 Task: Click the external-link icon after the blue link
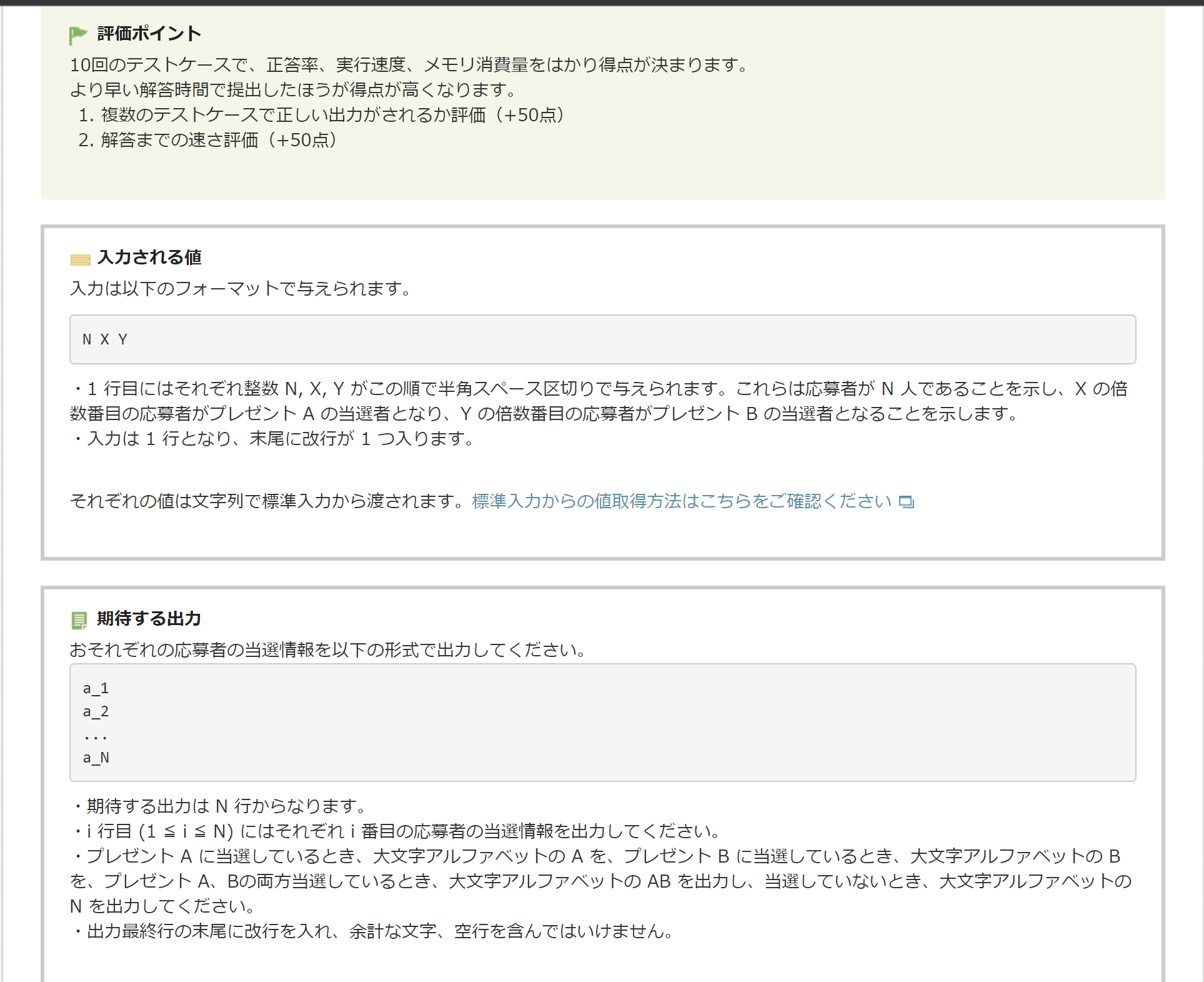pyautogui.click(x=906, y=502)
